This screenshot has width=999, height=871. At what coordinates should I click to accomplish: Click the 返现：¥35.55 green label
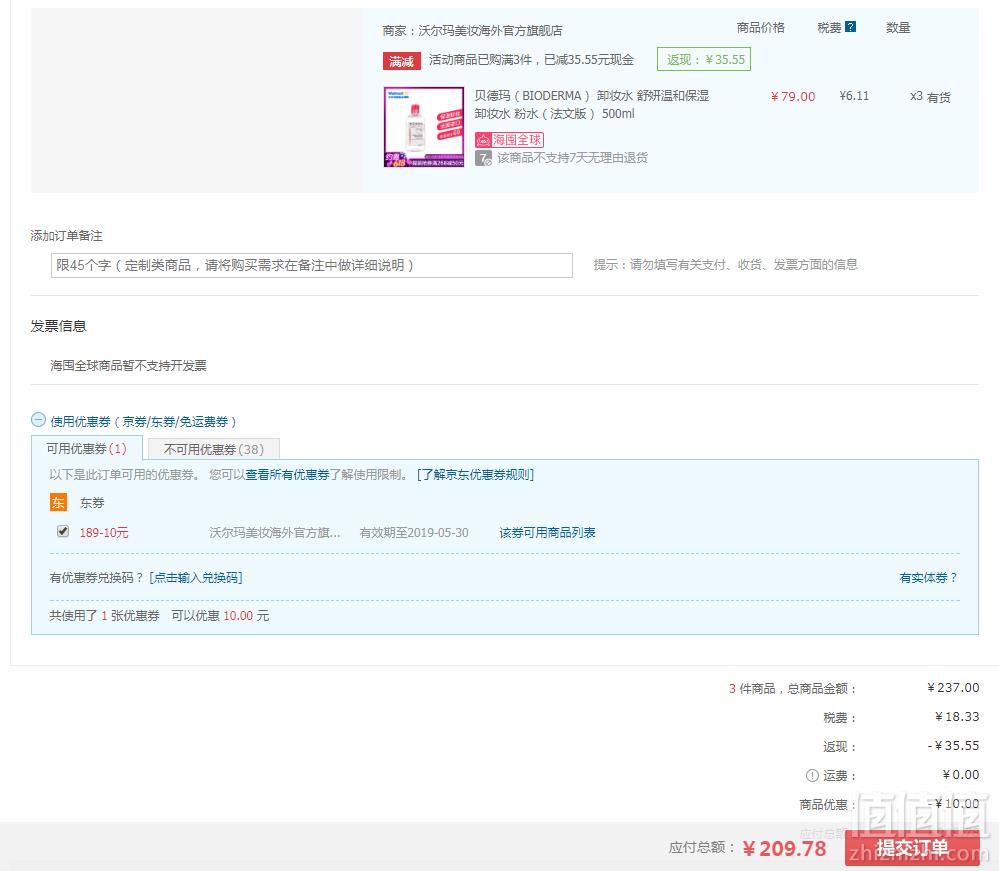704,59
